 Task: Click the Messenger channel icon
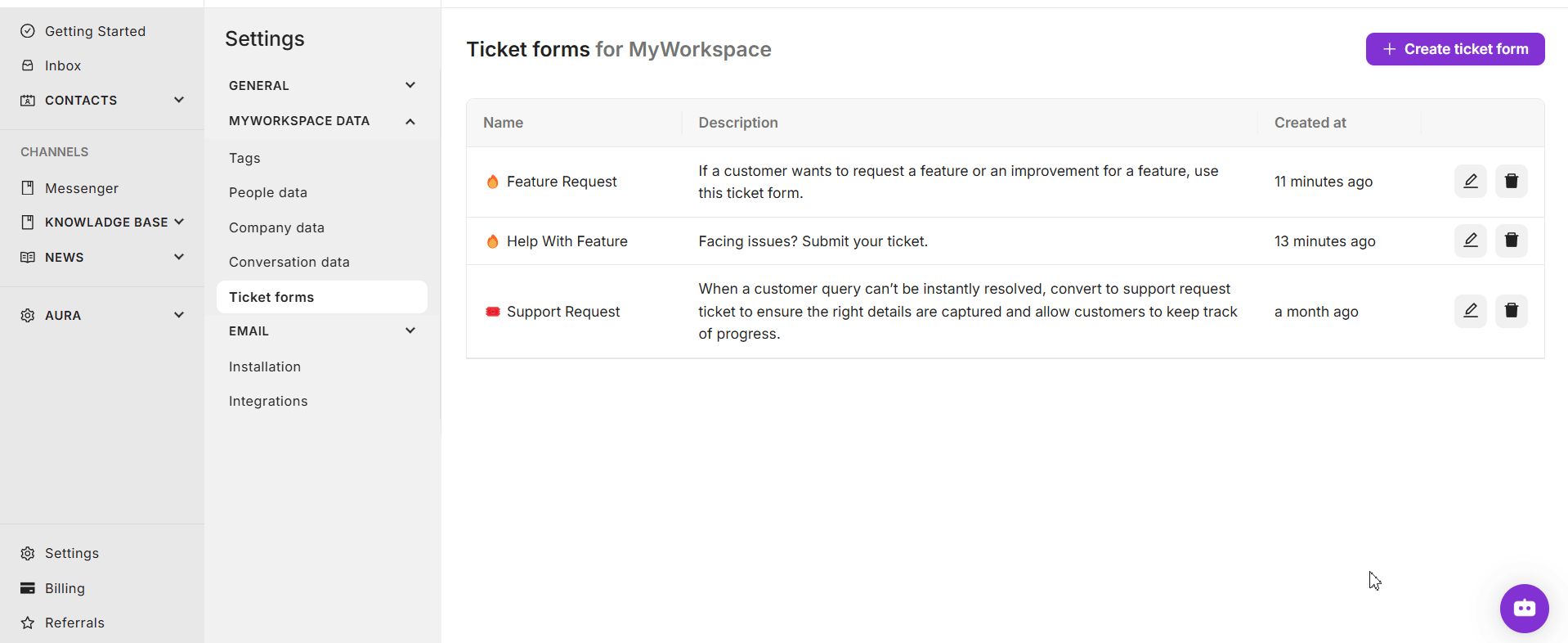click(x=28, y=188)
